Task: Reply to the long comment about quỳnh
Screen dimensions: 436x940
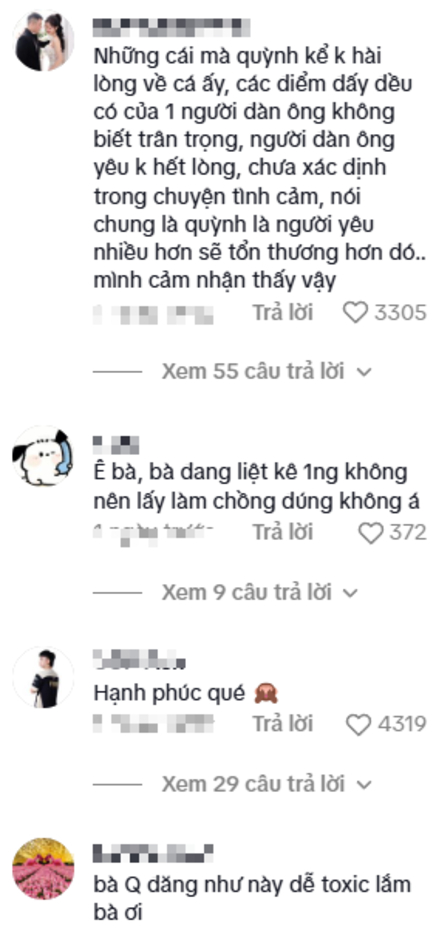Action: pyautogui.click(x=282, y=312)
